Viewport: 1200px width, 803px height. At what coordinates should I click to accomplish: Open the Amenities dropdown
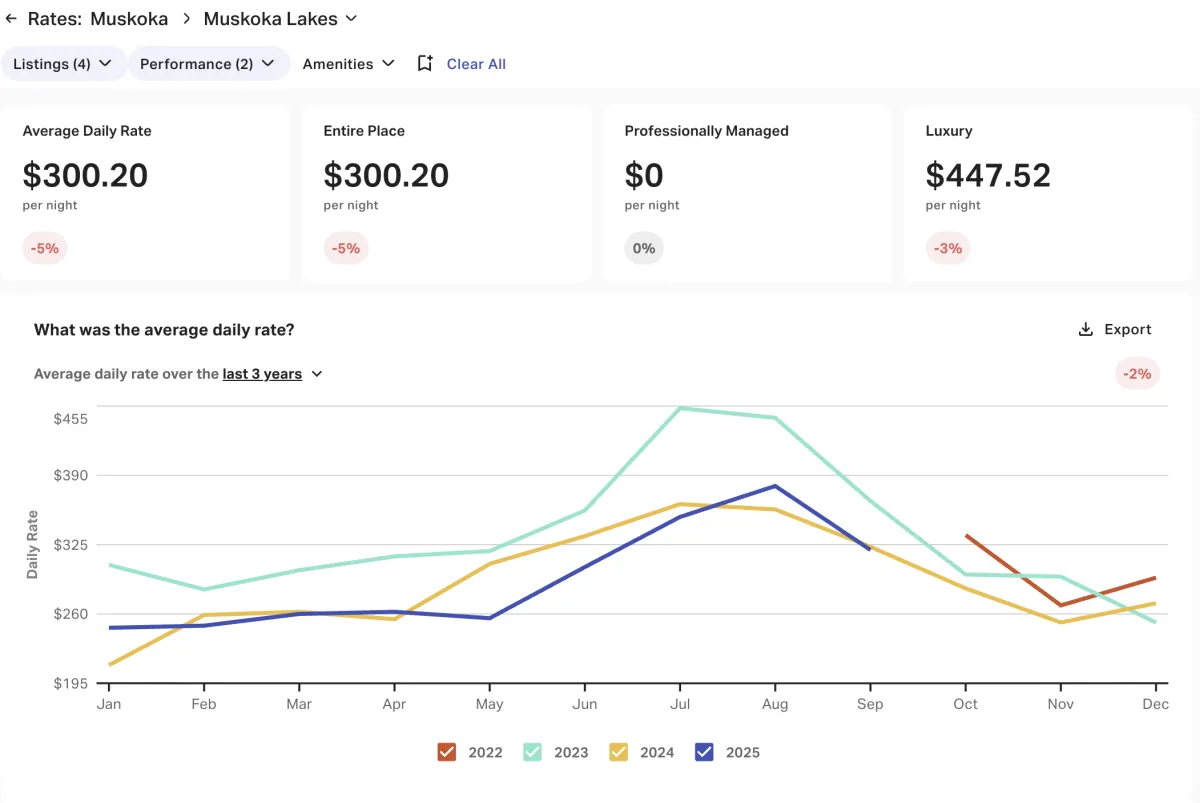348,64
